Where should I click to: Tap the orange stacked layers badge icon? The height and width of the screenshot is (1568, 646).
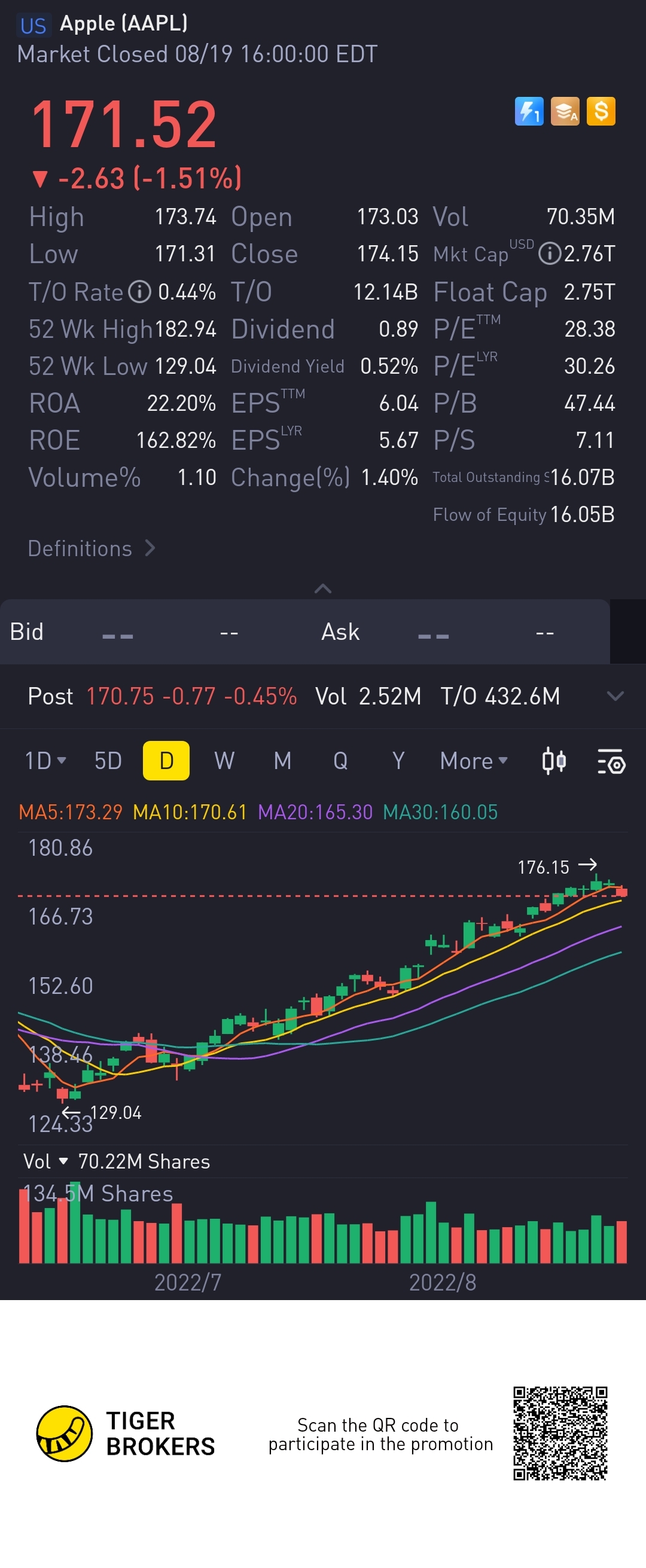(565, 111)
